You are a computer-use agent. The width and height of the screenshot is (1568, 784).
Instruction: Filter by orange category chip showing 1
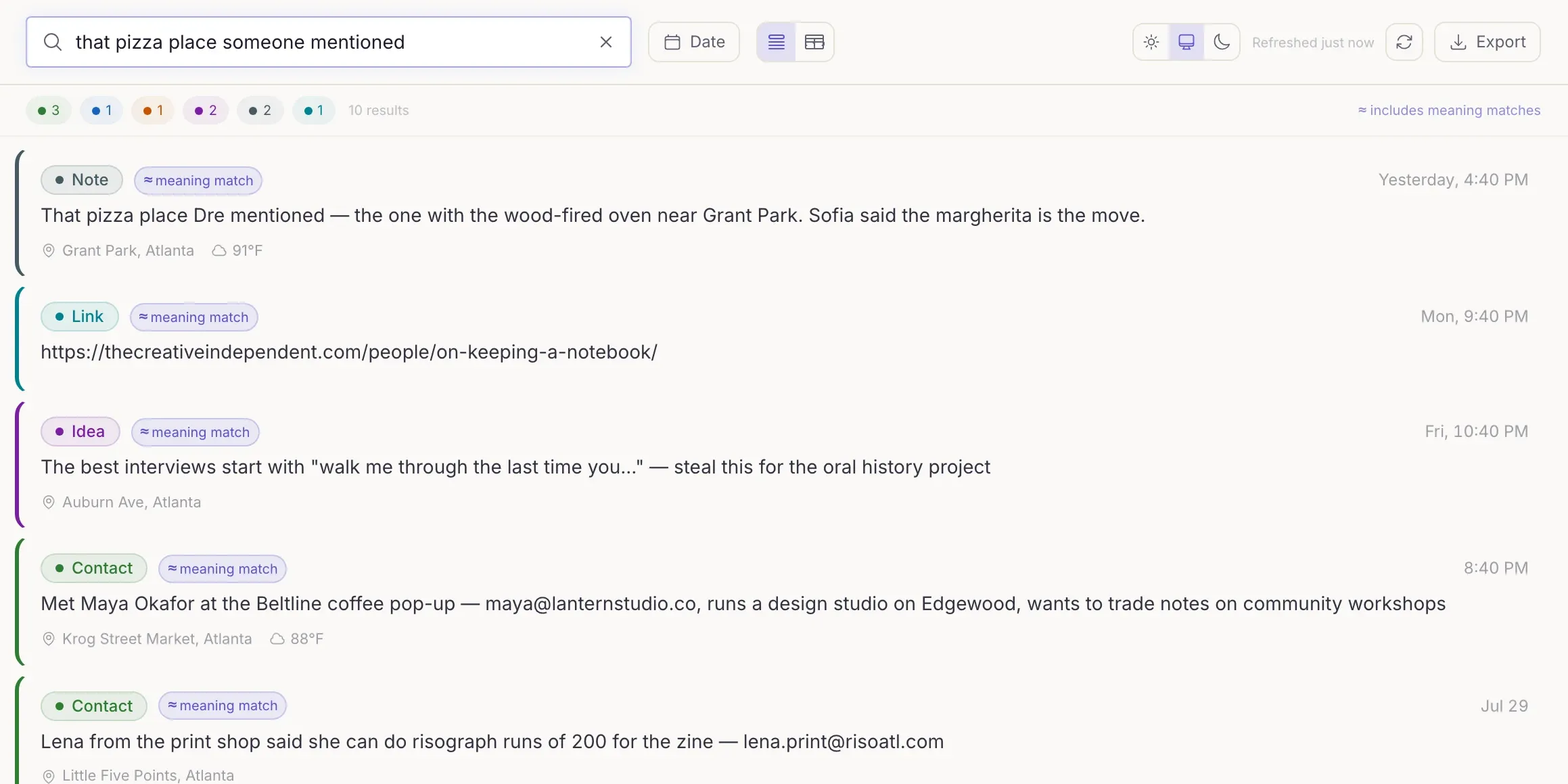coord(153,110)
